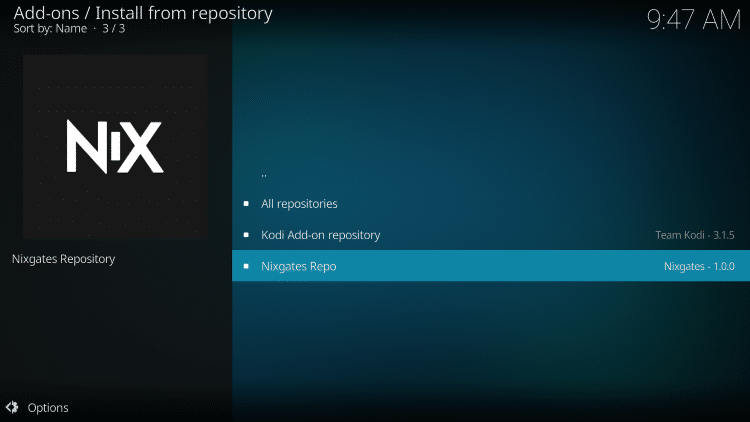
Task: Select All repositories in the list
Action: [491, 203]
